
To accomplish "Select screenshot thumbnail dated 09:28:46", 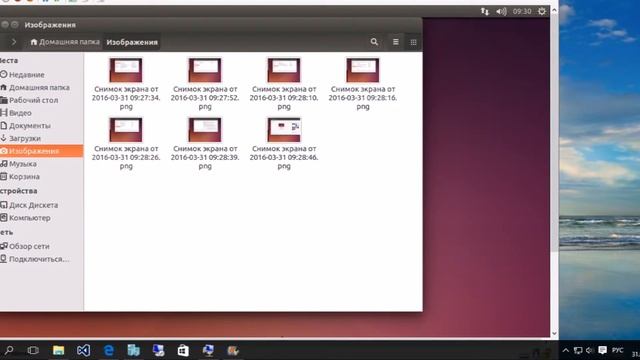I will [284, 129].
